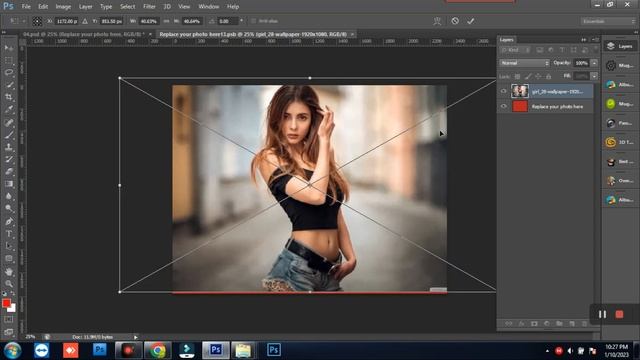
Task: Pause the screen recording
Action: (602, 314)
